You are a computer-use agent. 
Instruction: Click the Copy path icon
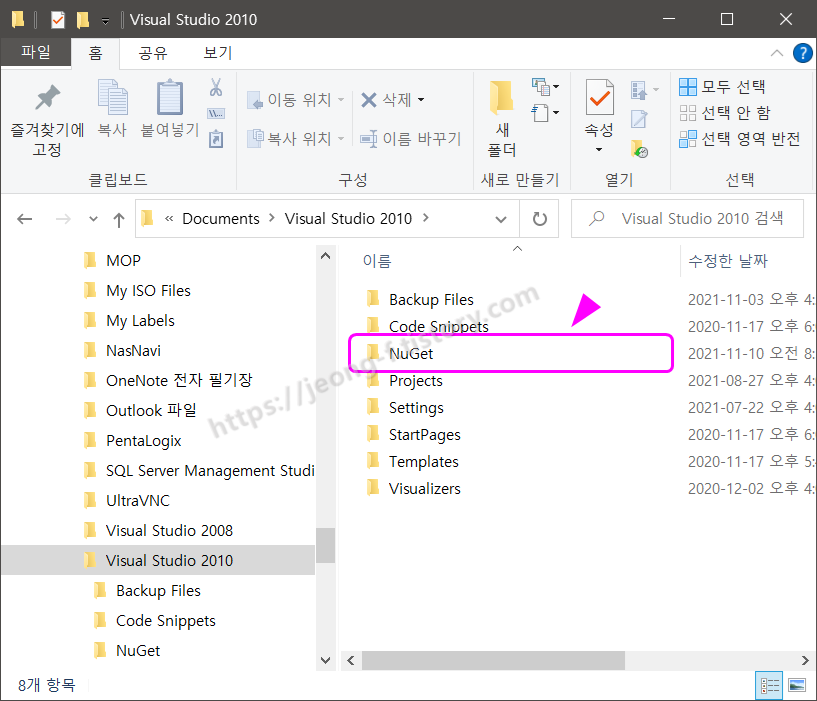tap(216, 113)
